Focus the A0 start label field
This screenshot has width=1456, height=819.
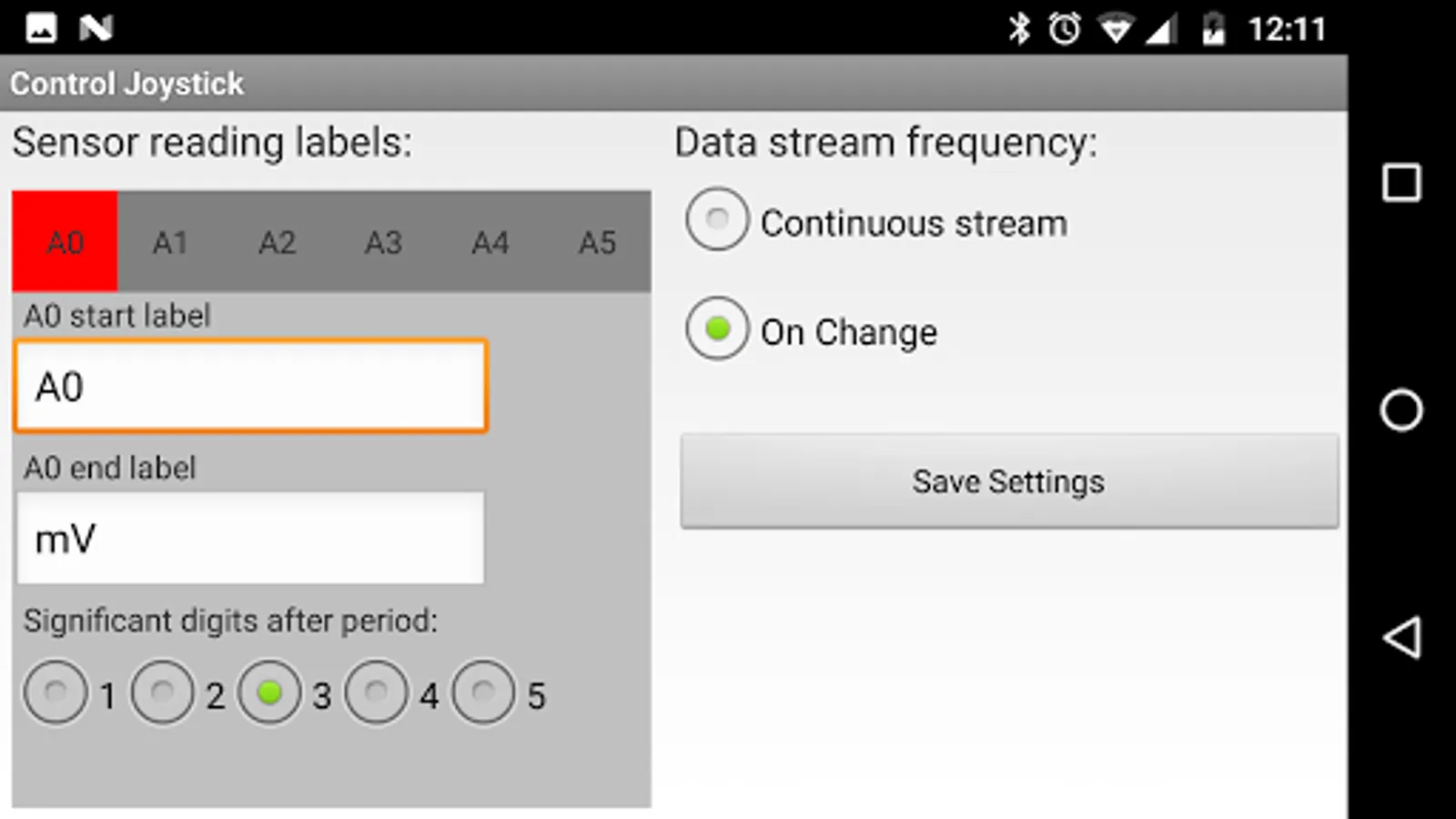251,387
